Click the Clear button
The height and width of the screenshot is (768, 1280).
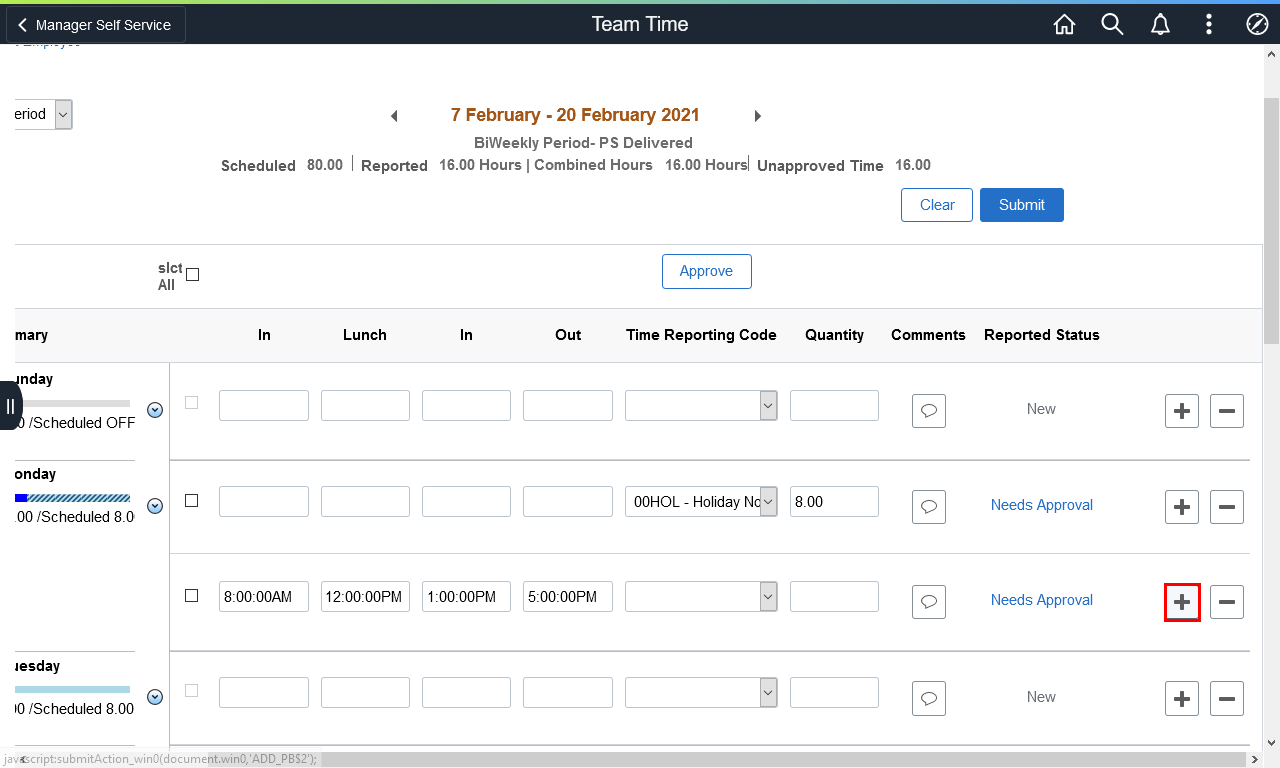pyautogui.click(x=937, y=205)
